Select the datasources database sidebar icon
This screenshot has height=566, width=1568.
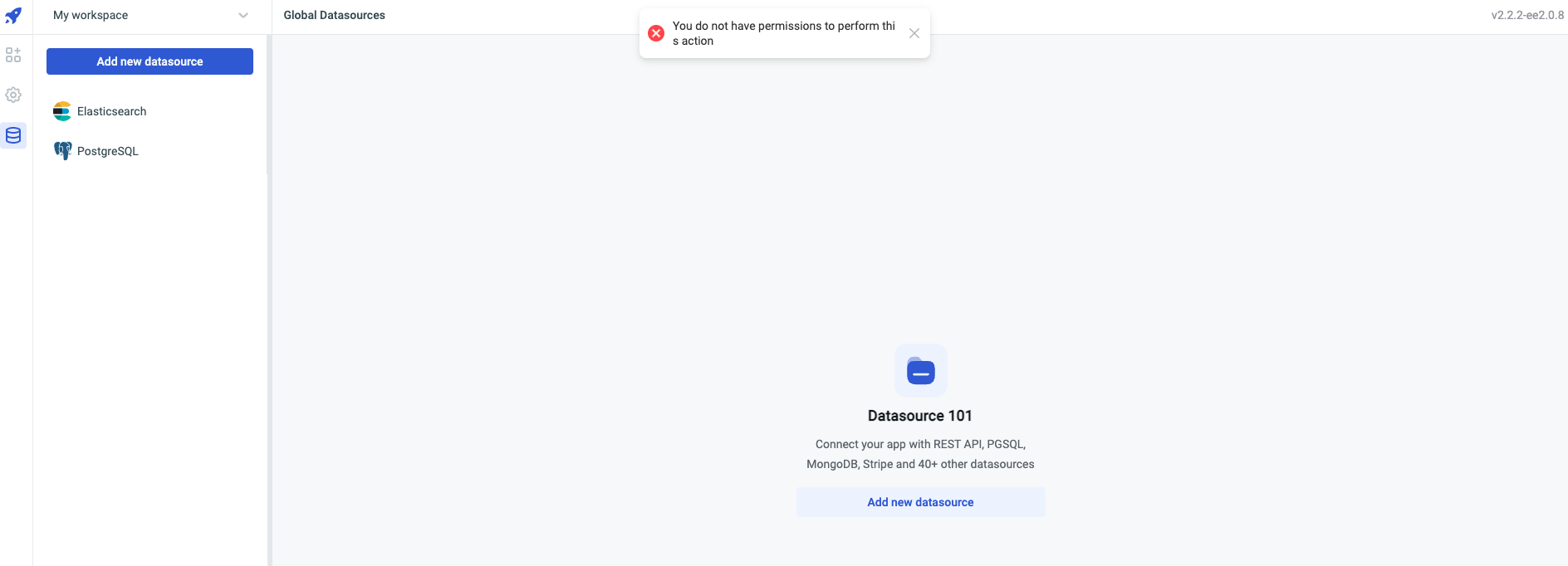point(13,135)
